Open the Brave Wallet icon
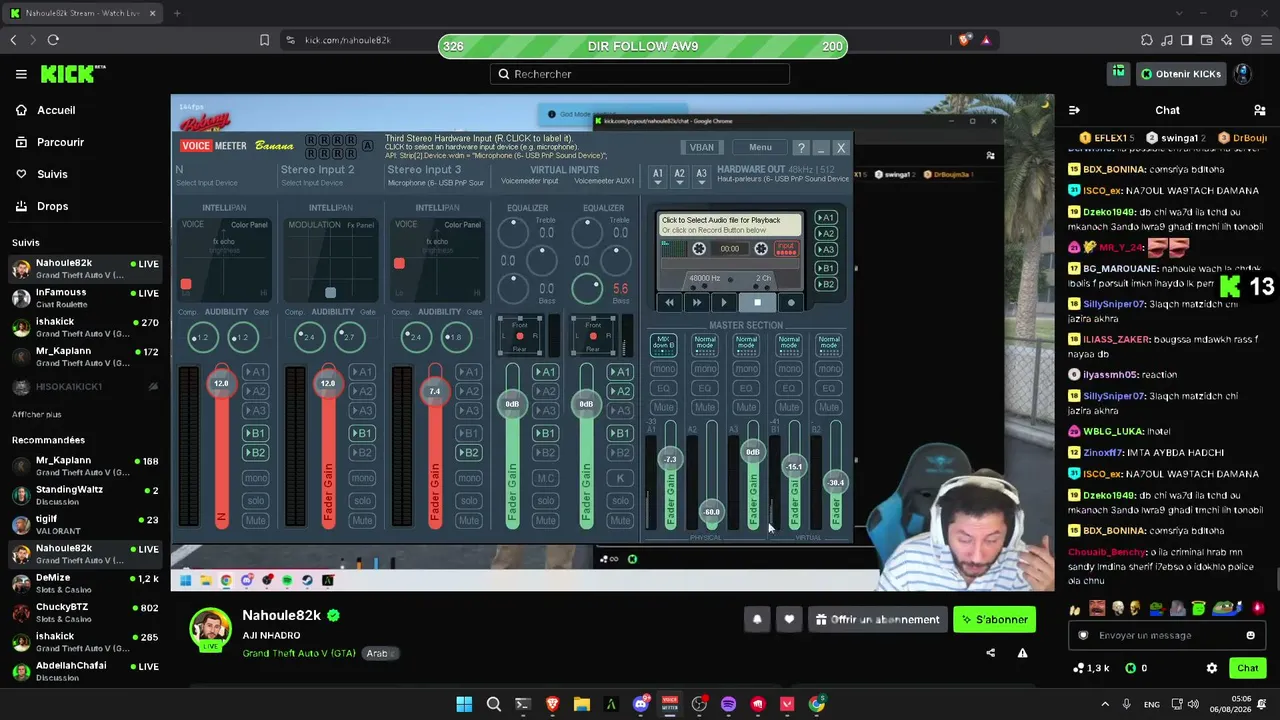This screenshot has height=720, width=1280. tap(1207, 40)
